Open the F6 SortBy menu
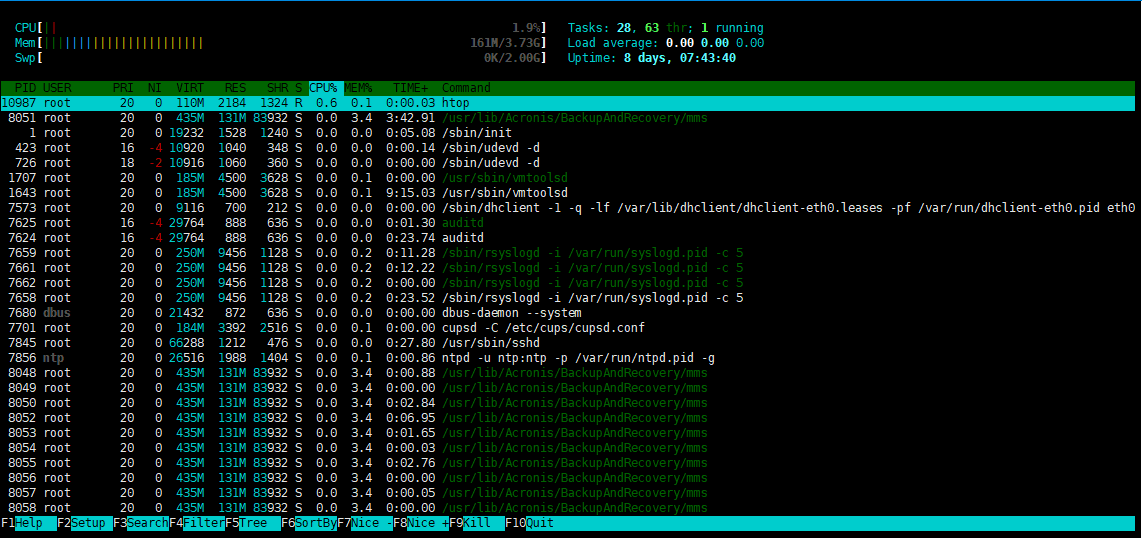The width and height of the screenshot is (1142, 538). point(309,523)
